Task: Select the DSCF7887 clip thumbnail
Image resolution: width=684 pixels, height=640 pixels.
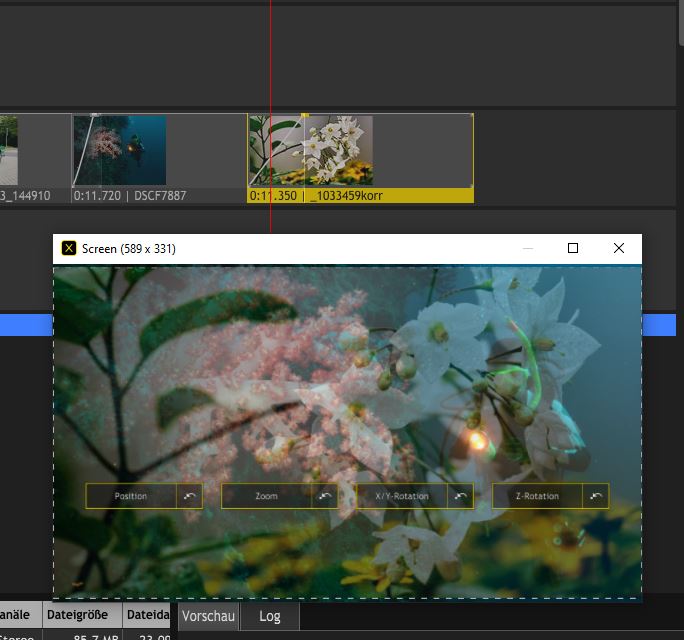Action: (x=119, y=150)
